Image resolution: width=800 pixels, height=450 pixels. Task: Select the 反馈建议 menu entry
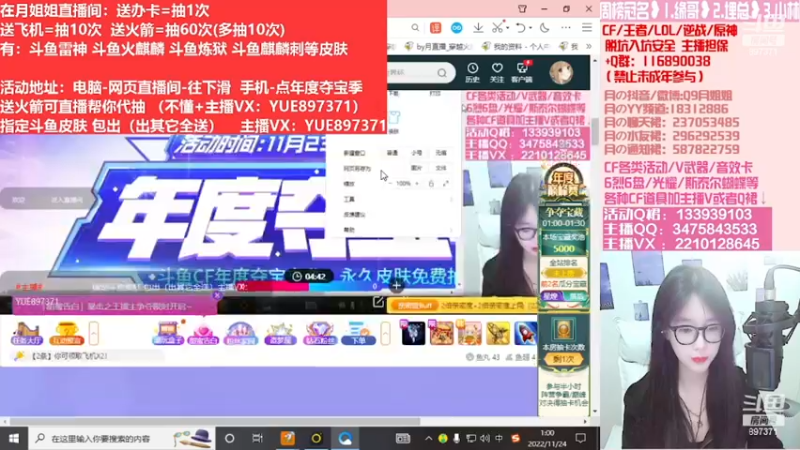click(354, 215)
